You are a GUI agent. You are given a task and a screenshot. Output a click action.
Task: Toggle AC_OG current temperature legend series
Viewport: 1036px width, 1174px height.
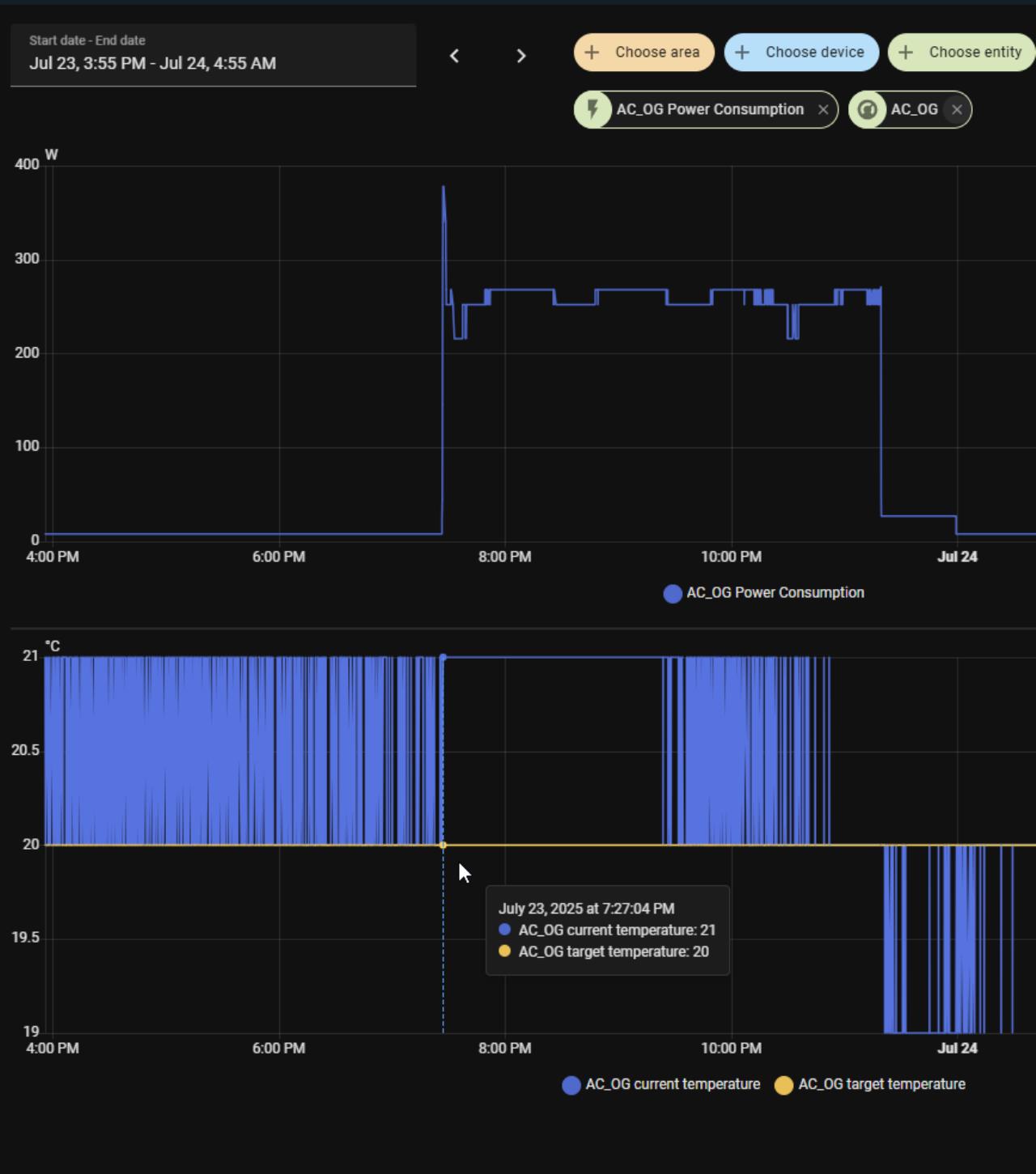(x=672, y=1084)
